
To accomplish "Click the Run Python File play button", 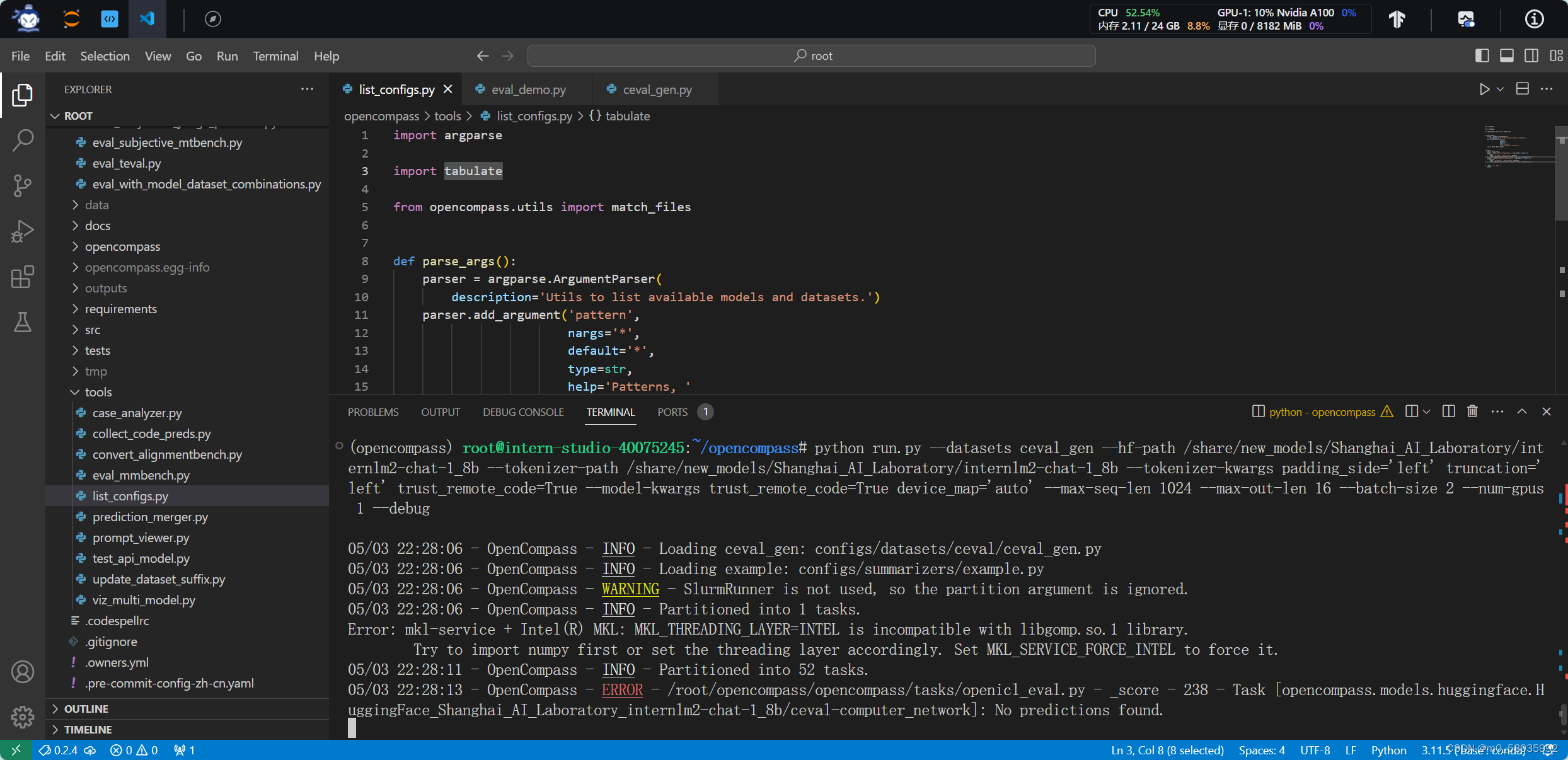I will point(1484,89).
